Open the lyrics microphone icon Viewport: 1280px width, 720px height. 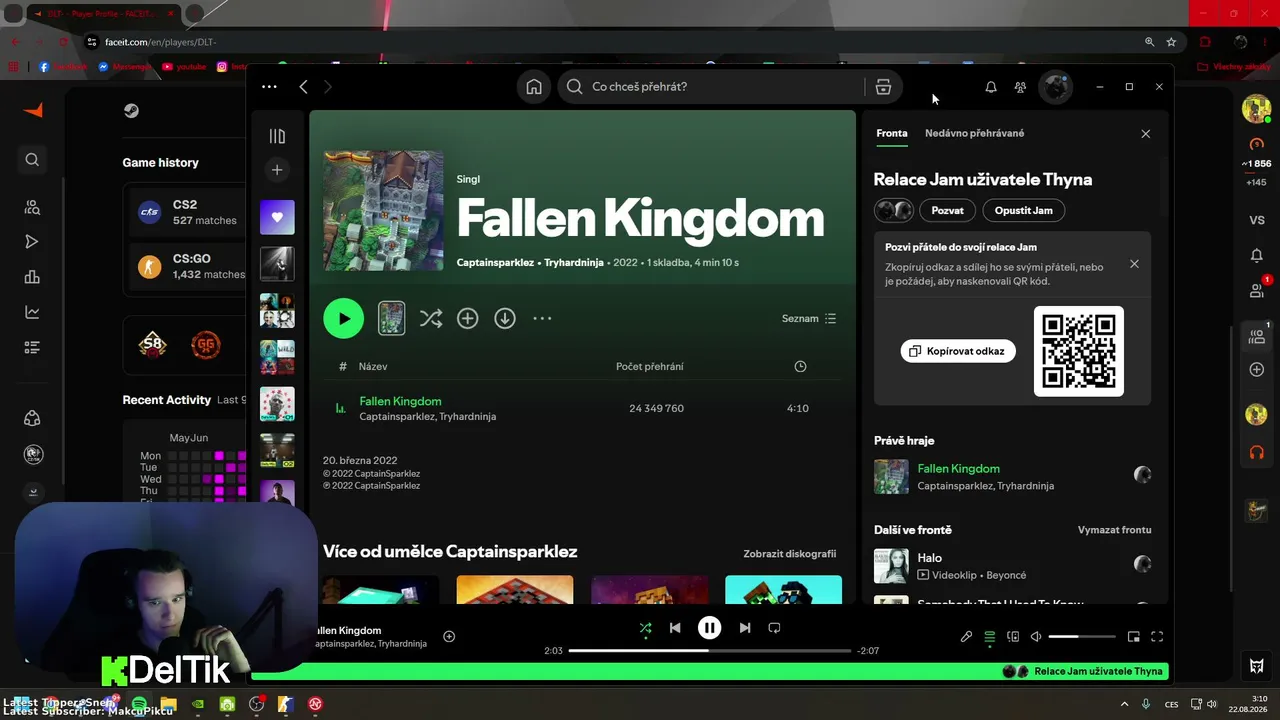coord(966,637)
